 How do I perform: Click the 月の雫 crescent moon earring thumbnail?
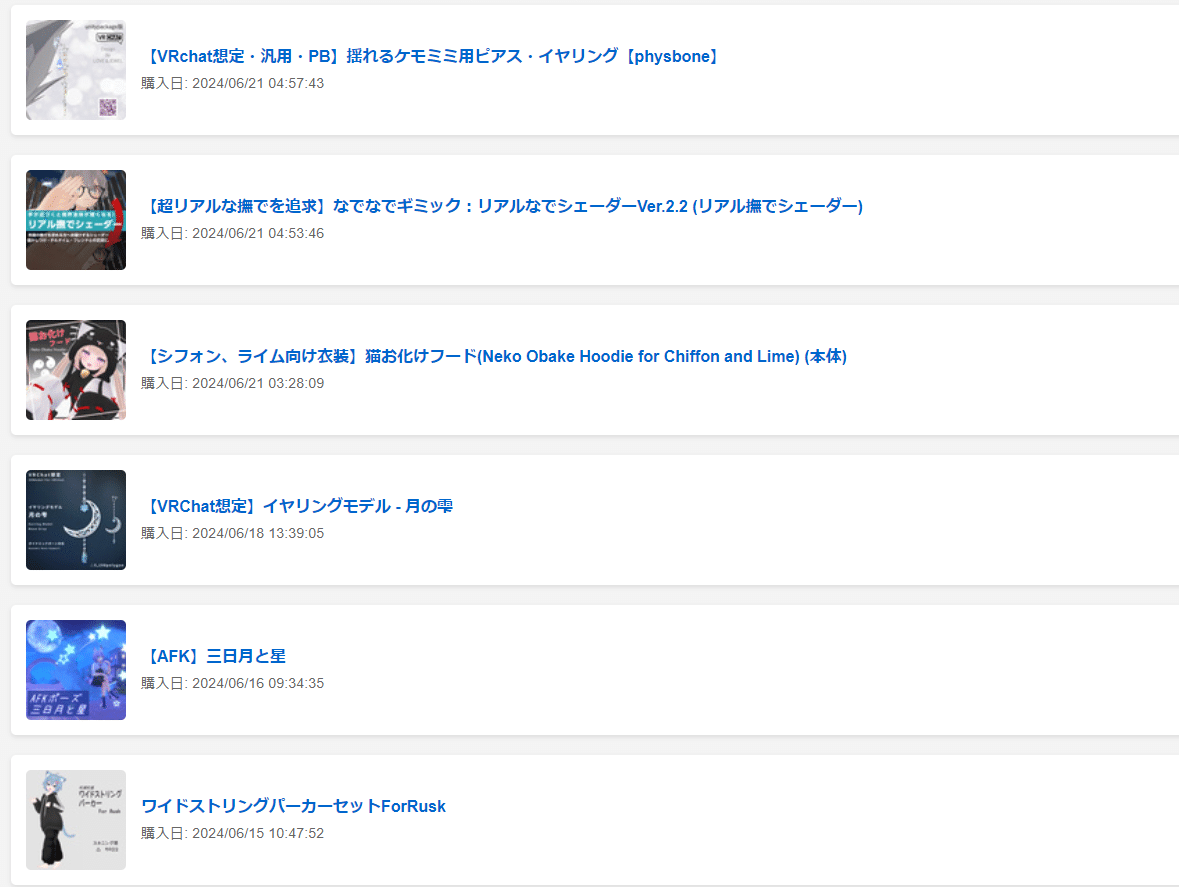coord(76,520)
